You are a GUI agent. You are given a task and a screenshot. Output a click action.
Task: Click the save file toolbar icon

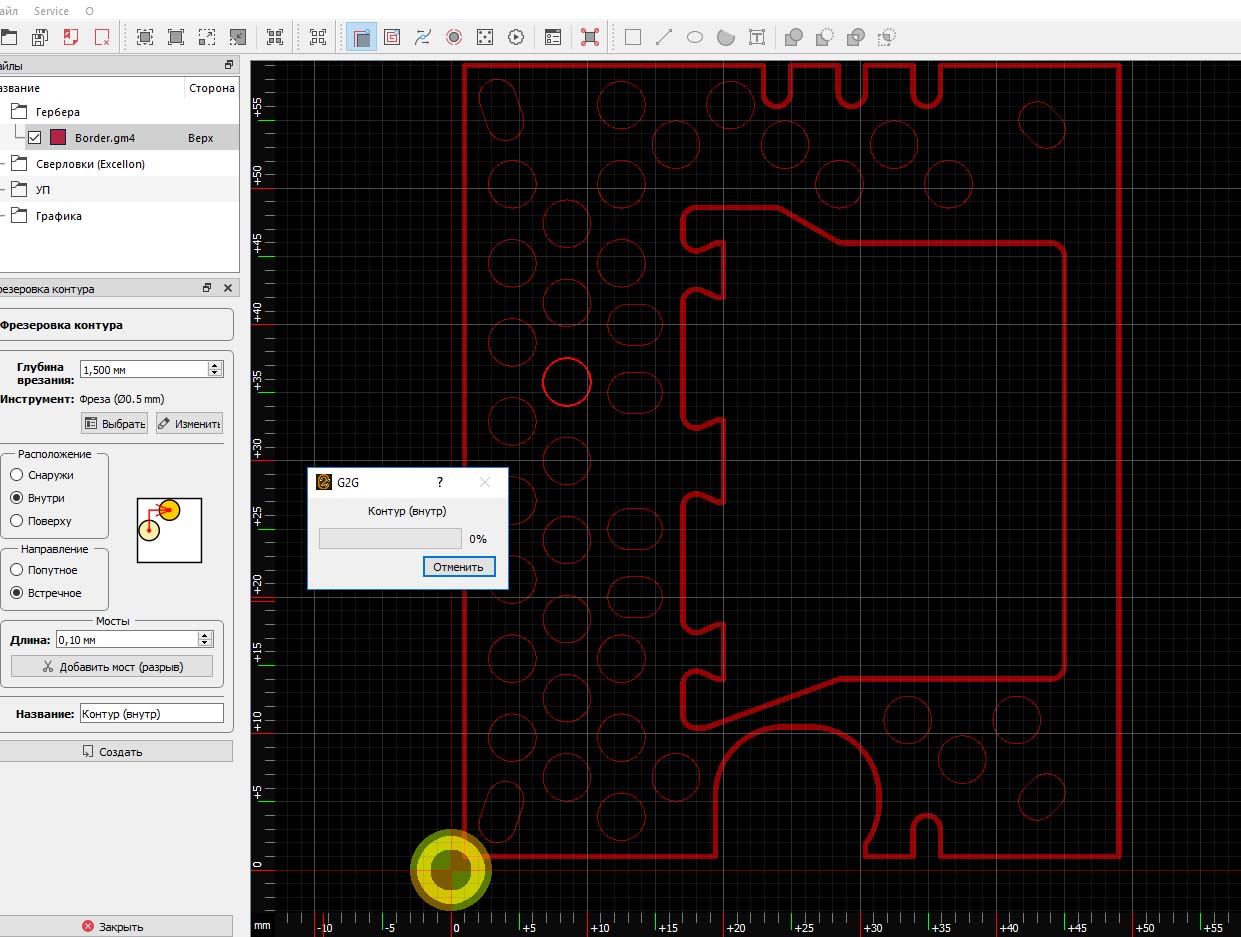point(40,37)
